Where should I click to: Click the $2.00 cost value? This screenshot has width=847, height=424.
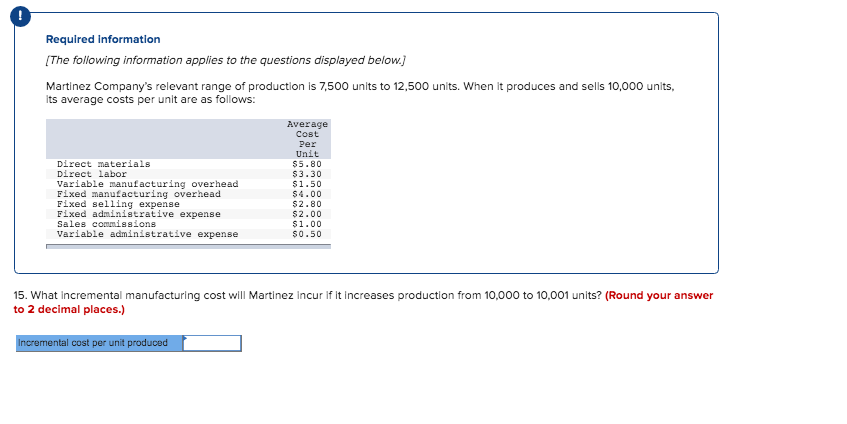(307, 214)
